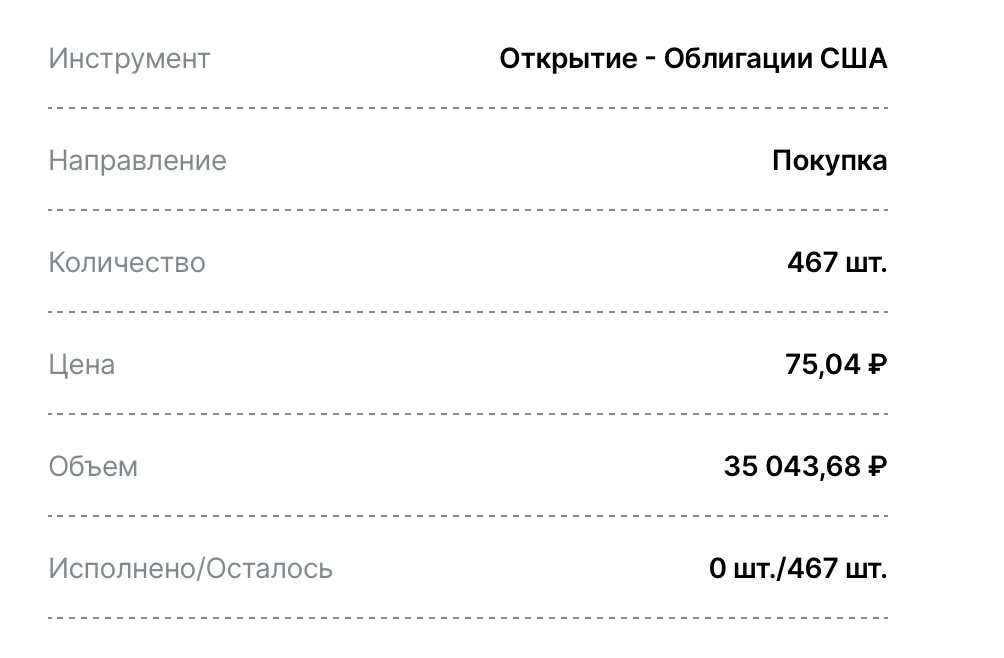Screen dimensions: 1004x658
Task: Select the 467 шт. quantity value
Action: [838, 262]
